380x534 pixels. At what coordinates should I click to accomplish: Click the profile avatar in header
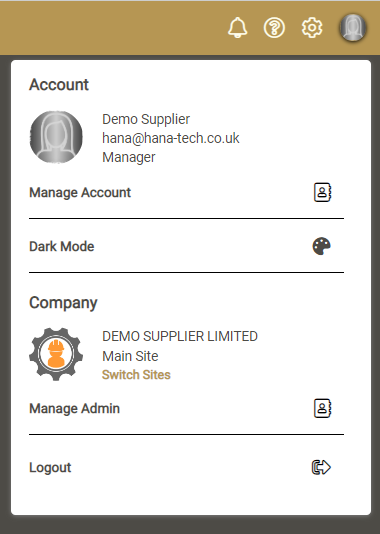coord(353,28)
